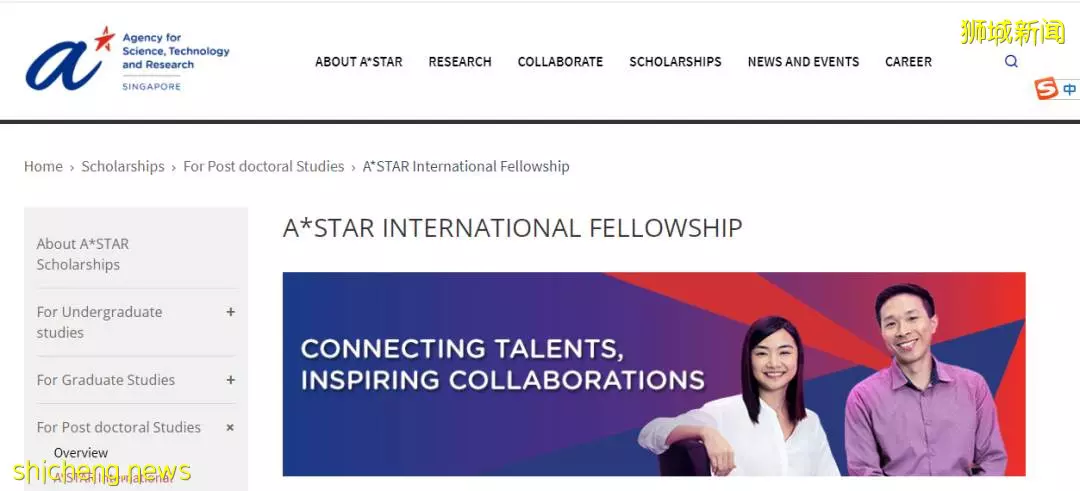This screenshot has height=491, width=1080.
Task: Click the A*STAR logo
Action: [127, 59]
